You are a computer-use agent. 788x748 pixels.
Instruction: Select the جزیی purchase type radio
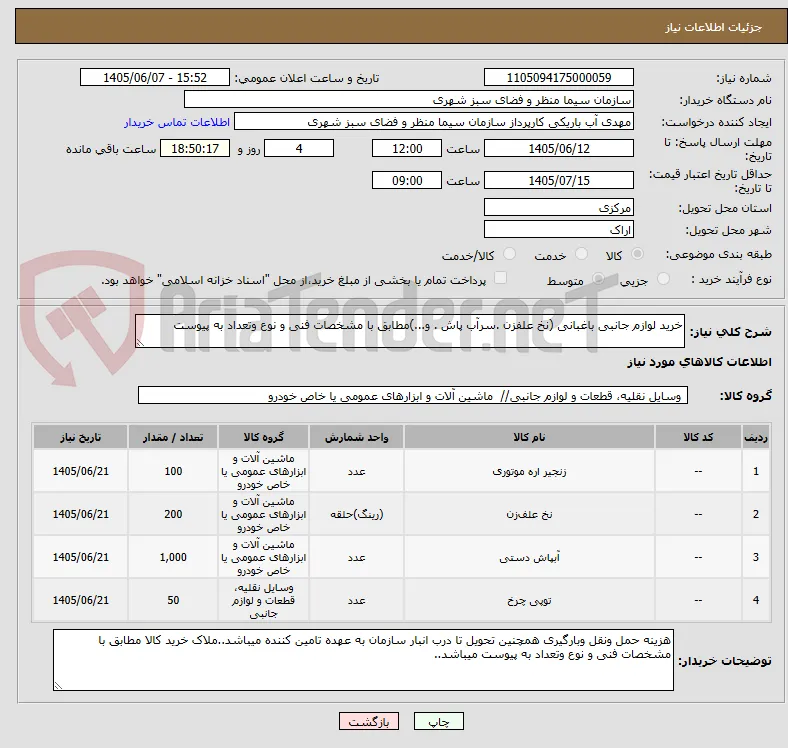(x=663, y=278)
